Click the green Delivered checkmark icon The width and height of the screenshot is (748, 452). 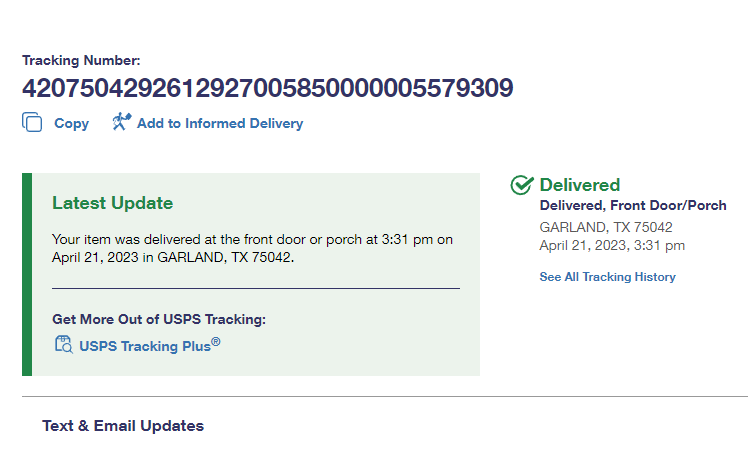tap(521, 185)
